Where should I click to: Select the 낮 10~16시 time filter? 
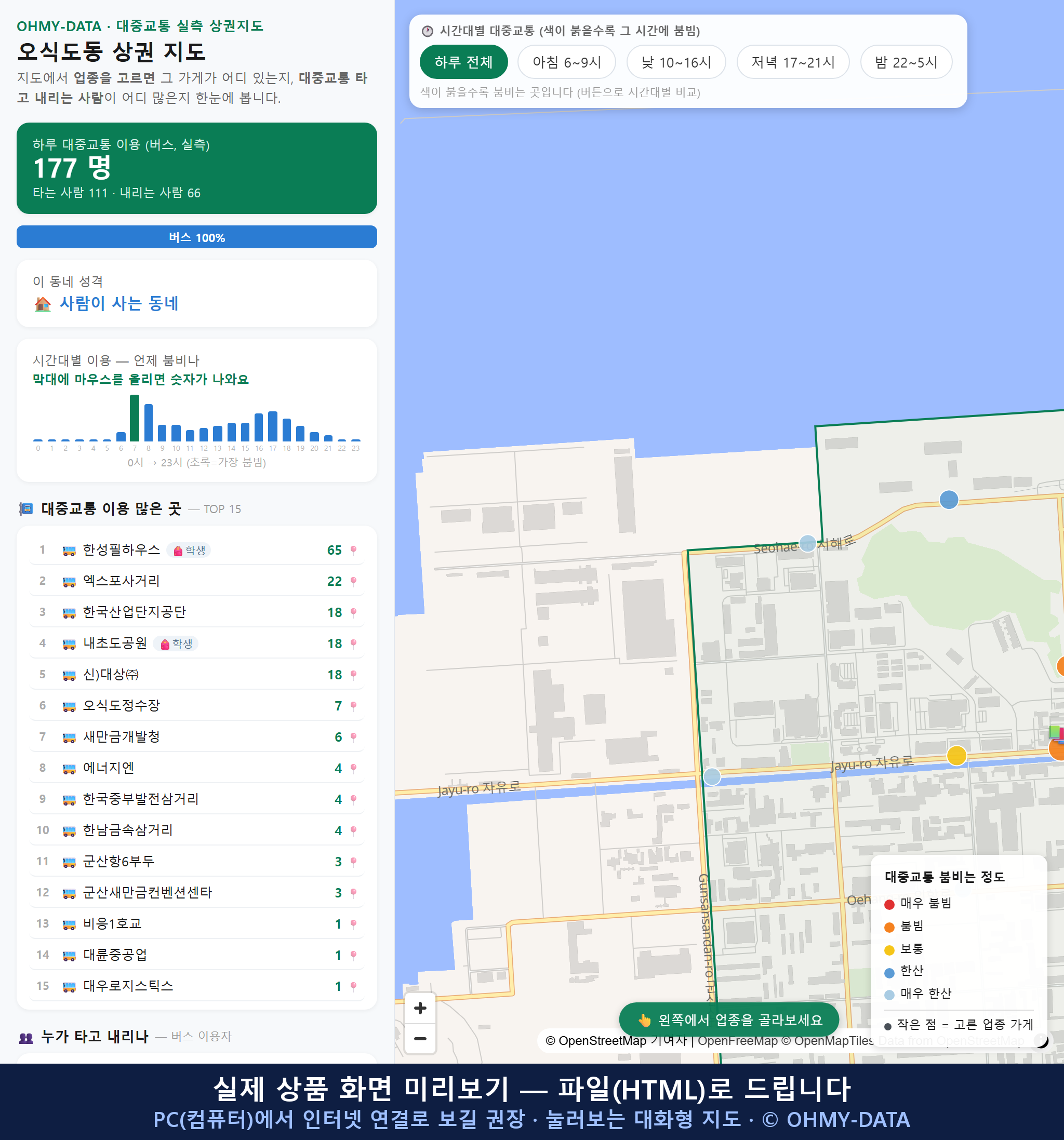pyautogui.click(x=676, y=62)
